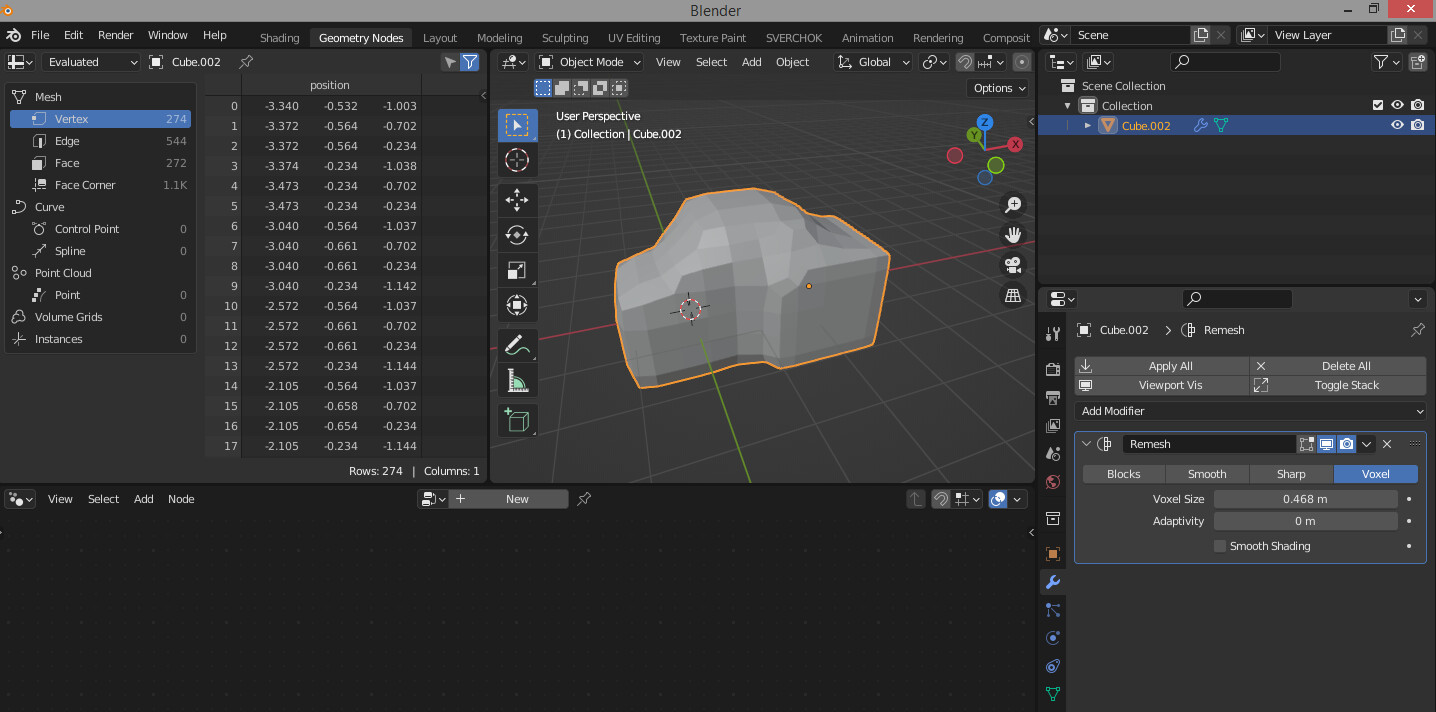Toggle Collection eye visibility in outliner
The width and height of the screenshot is (1436, 712).
point(1398,105)
